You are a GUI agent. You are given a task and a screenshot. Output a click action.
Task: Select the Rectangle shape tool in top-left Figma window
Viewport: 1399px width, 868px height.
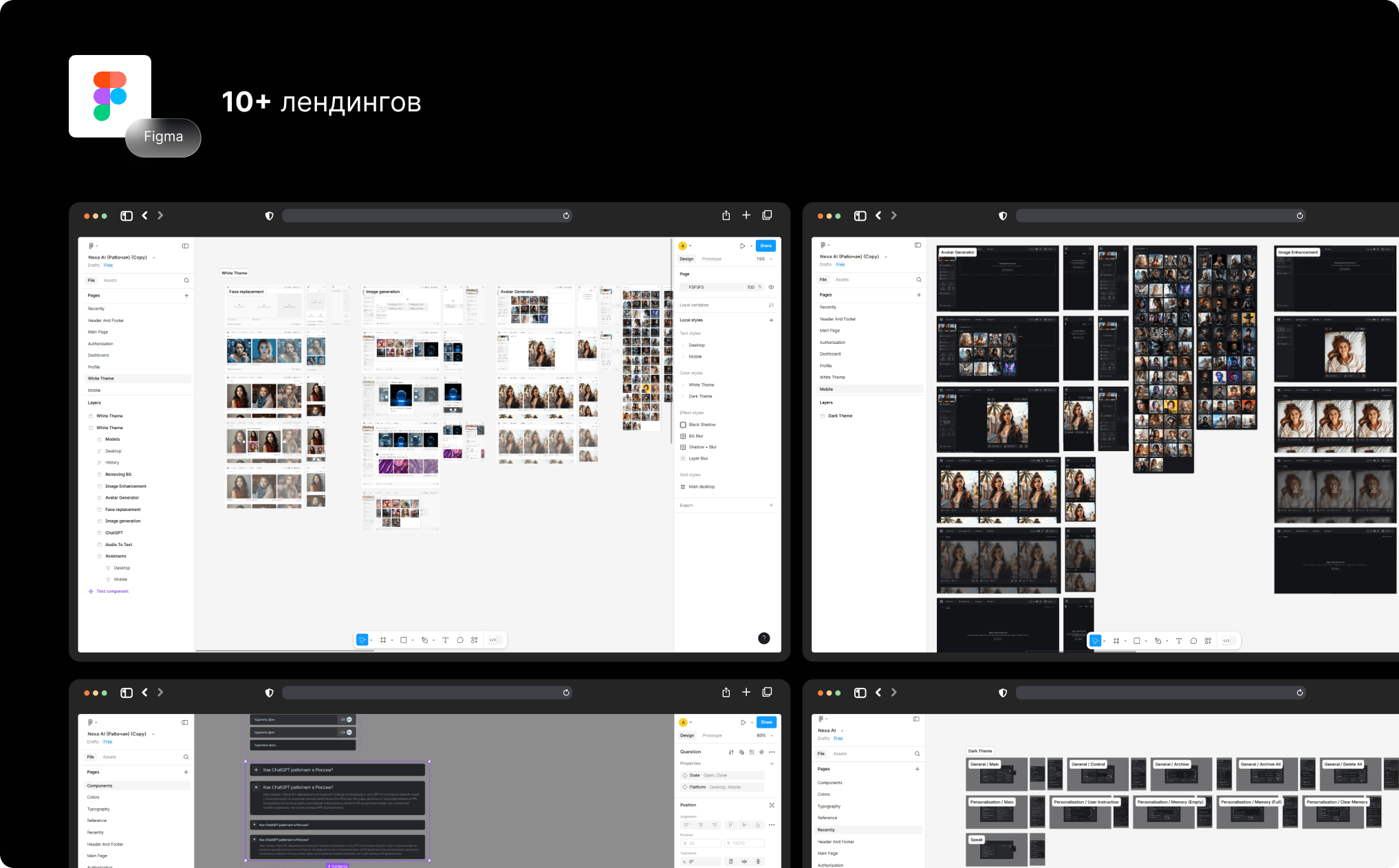pos(404,640)
